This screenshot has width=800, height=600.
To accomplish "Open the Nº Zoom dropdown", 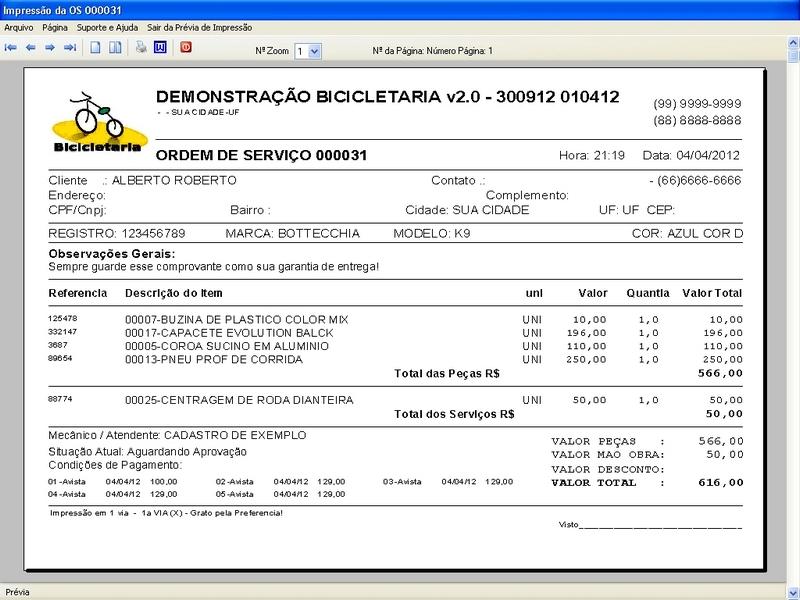I will [x=313, y=49].
